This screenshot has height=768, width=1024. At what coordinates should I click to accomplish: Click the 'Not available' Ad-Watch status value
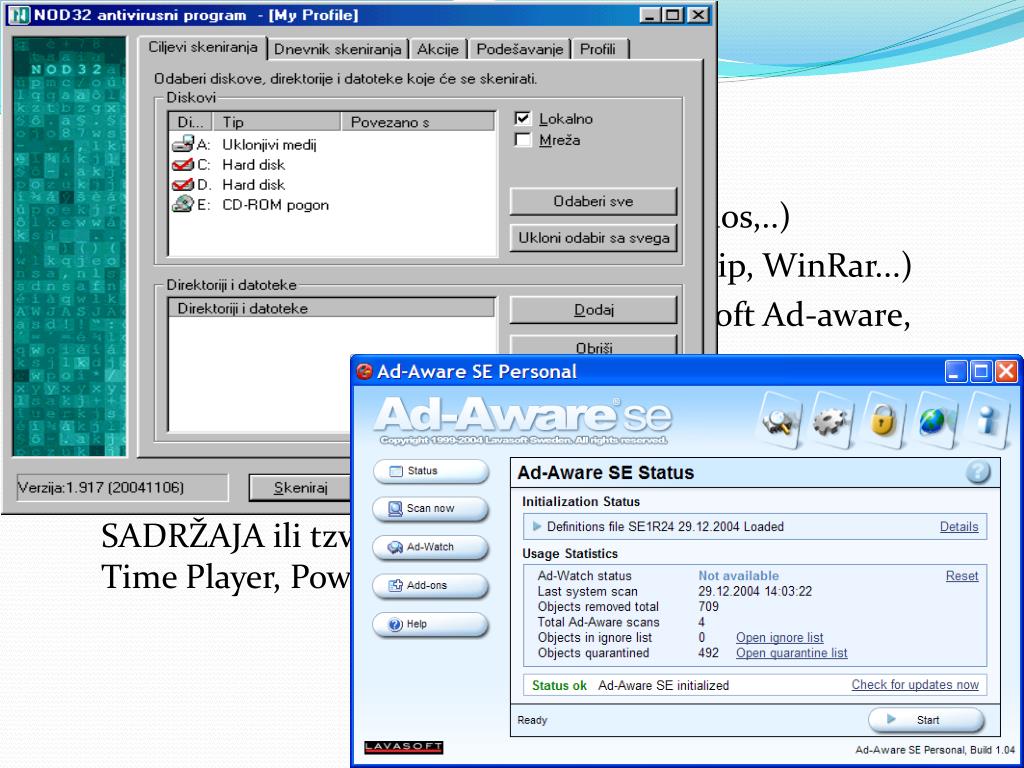pyautogui.click(x=739, y=576)
